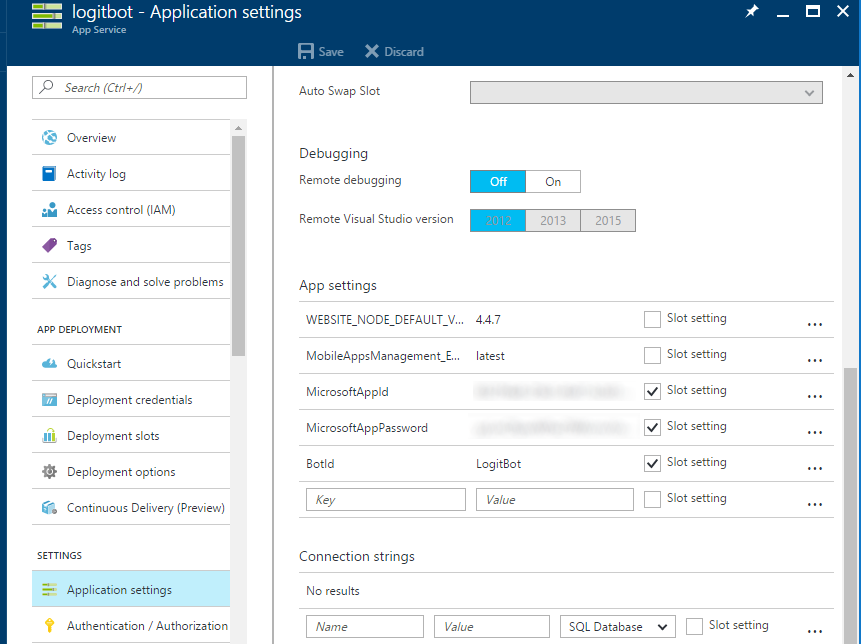Click the Discard X icon
This screenshot has height=644, width=861.
click(x=372, y=52)
